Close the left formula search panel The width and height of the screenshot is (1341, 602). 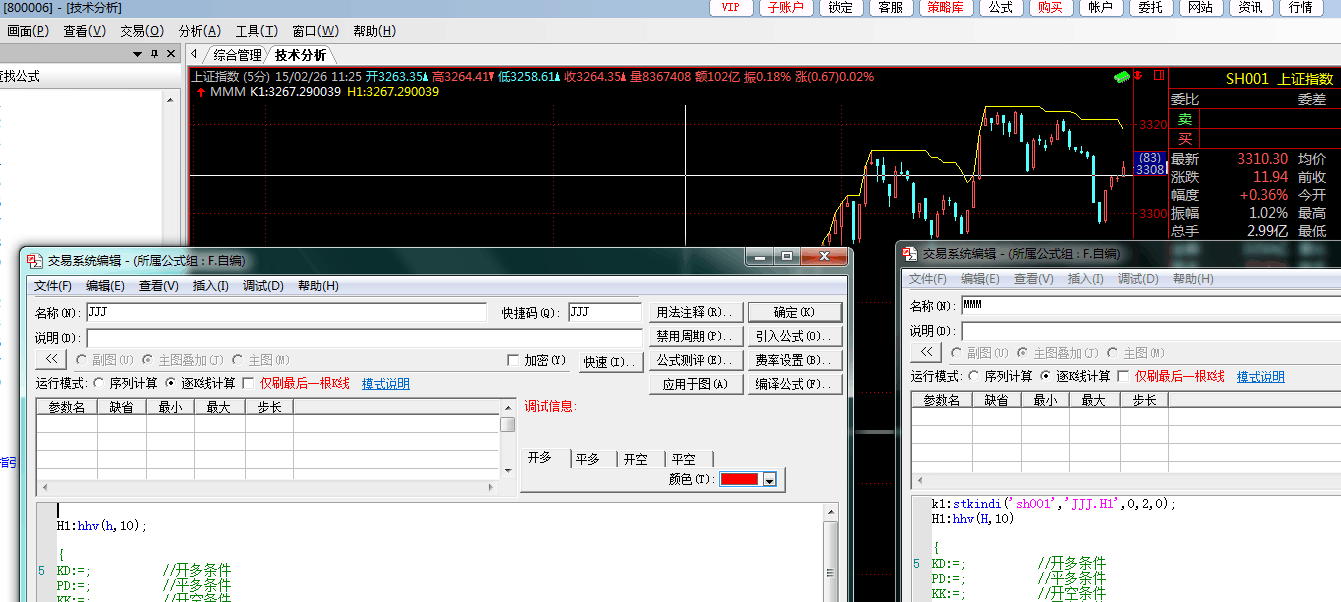pos(171,54)
